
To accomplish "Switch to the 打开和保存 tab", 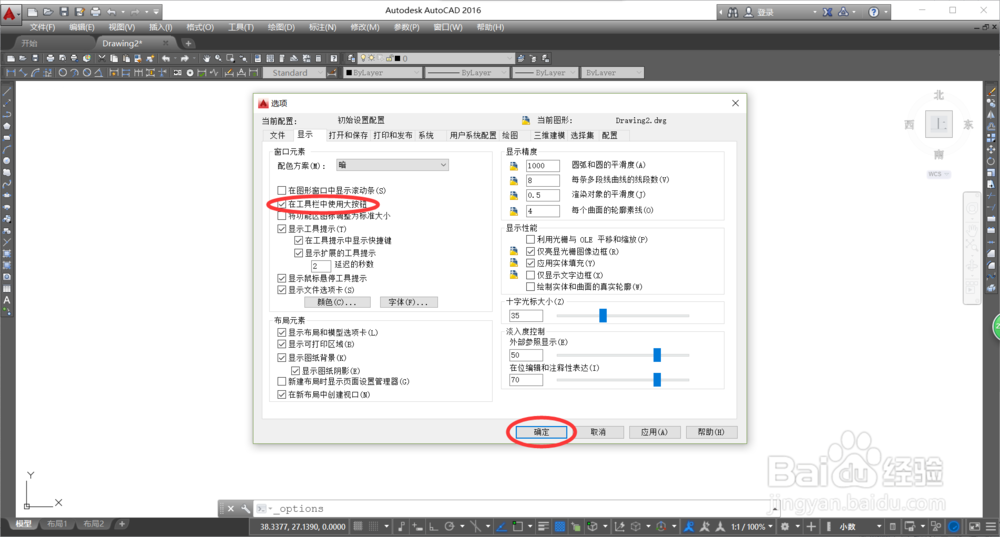I will pos(348,135).
